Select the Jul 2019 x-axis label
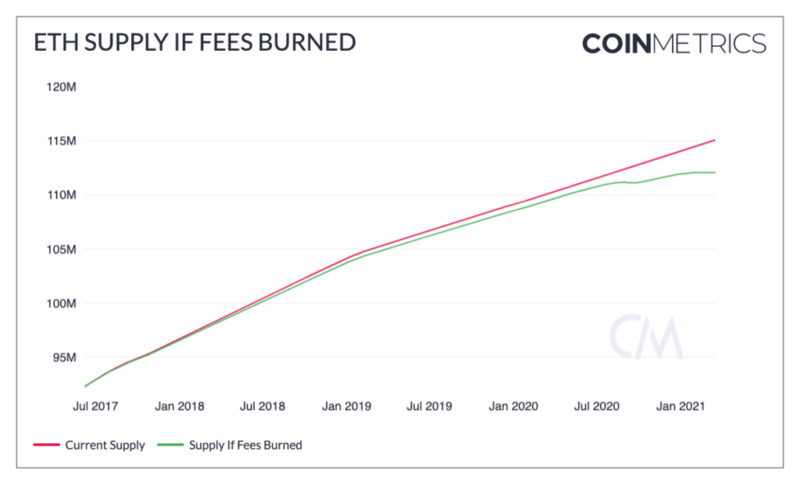The image size is (800, 484). [429, 406]
